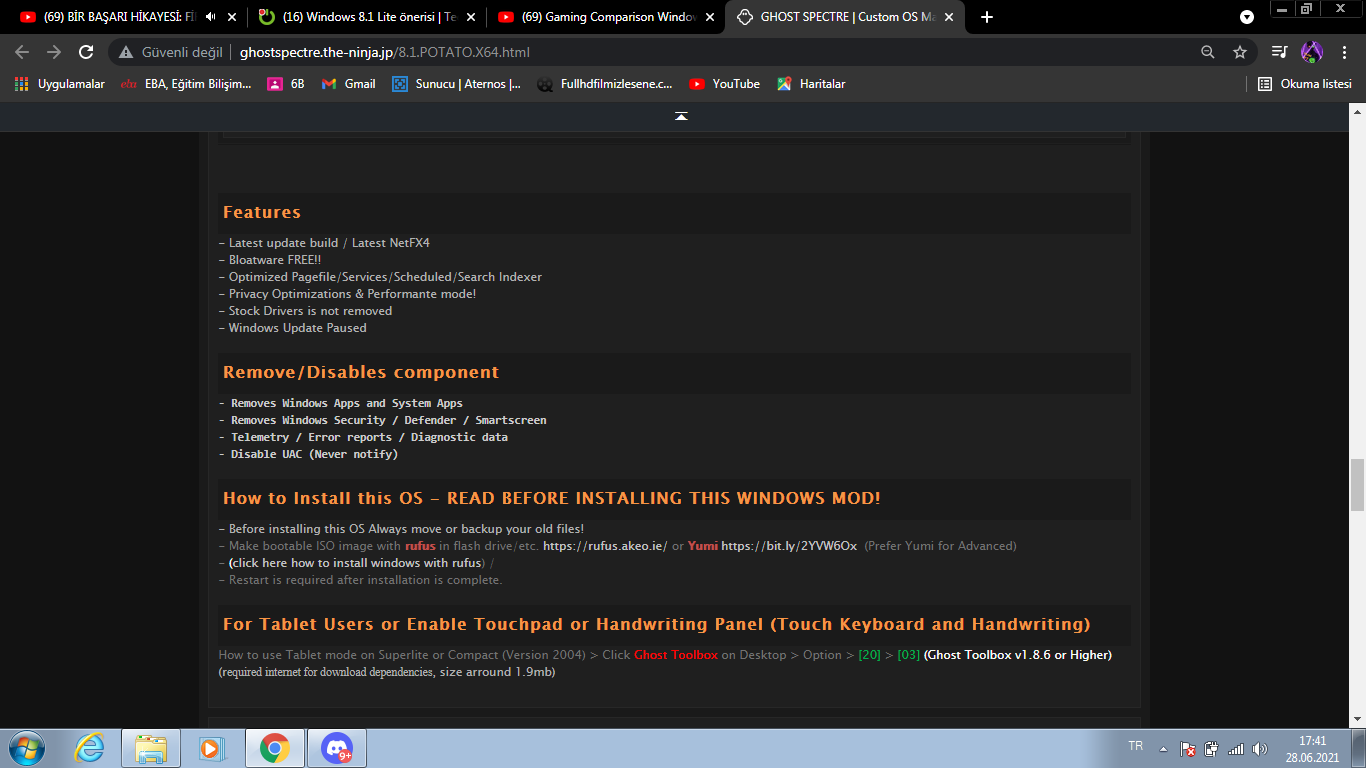Click the Show desktop button
The image size is (1366, 768).
(x=1359, y=748)
